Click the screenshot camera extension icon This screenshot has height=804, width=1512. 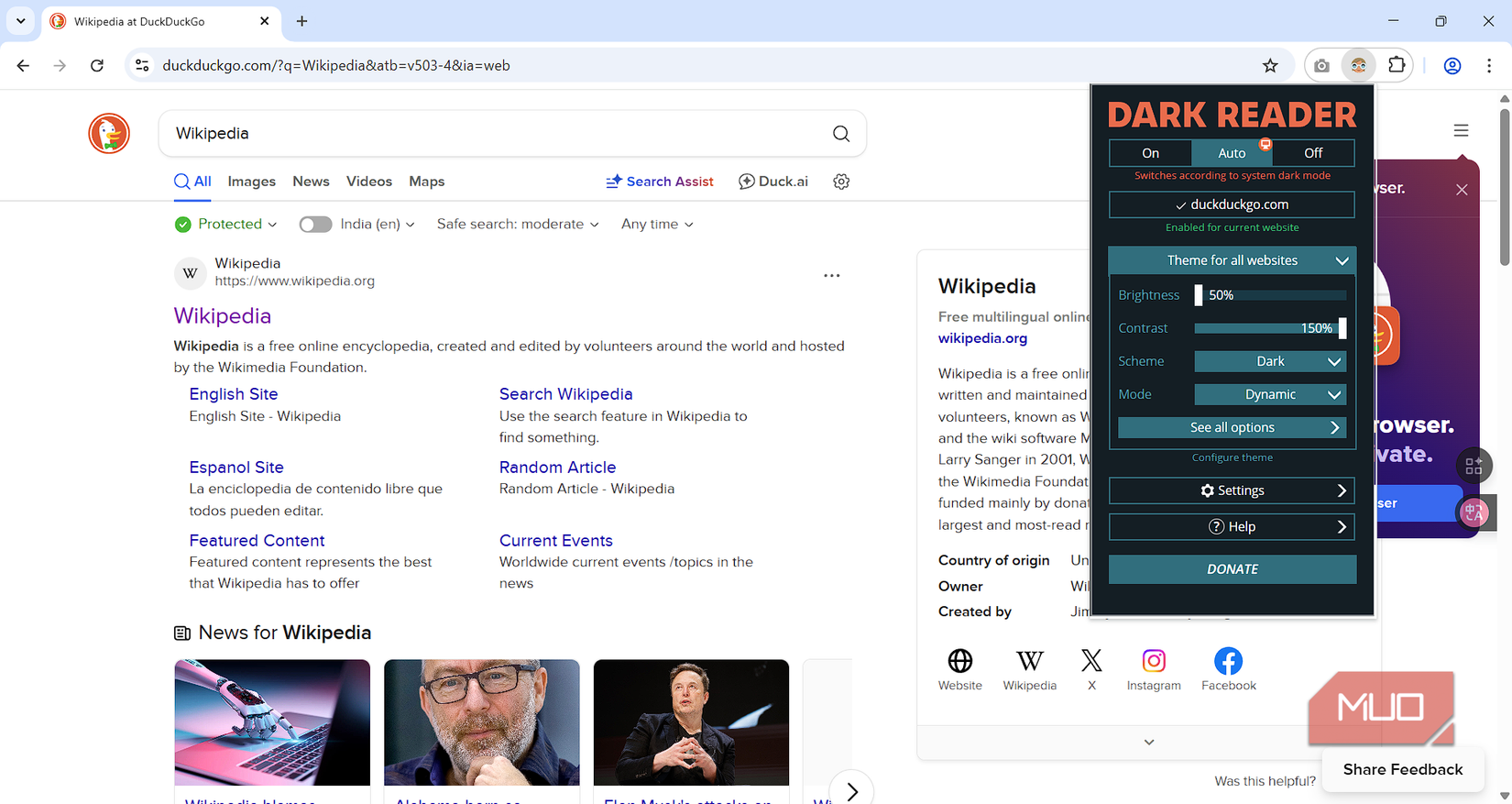pyautogui.click(x=1321, y=65)
